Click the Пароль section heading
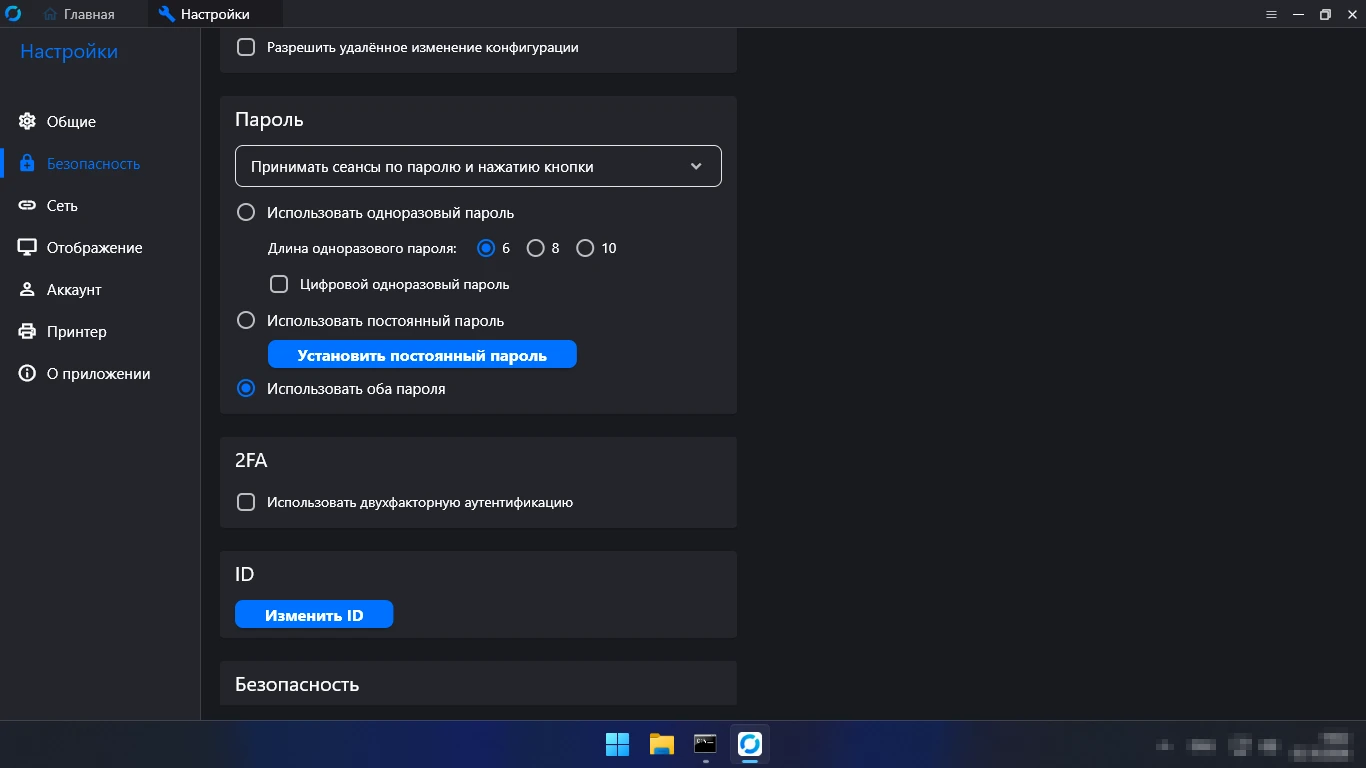1366x768 pixels. point(269,120)
